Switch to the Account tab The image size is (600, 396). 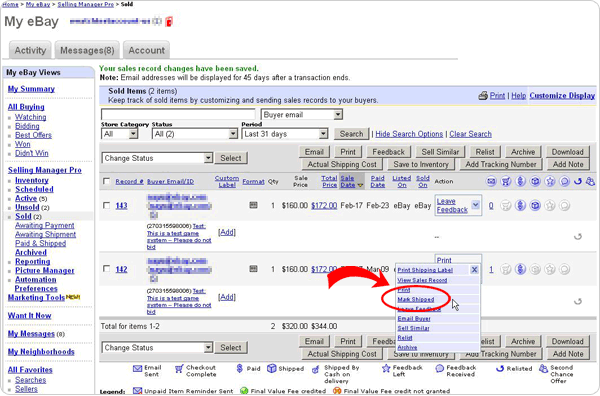click(147, 51)
